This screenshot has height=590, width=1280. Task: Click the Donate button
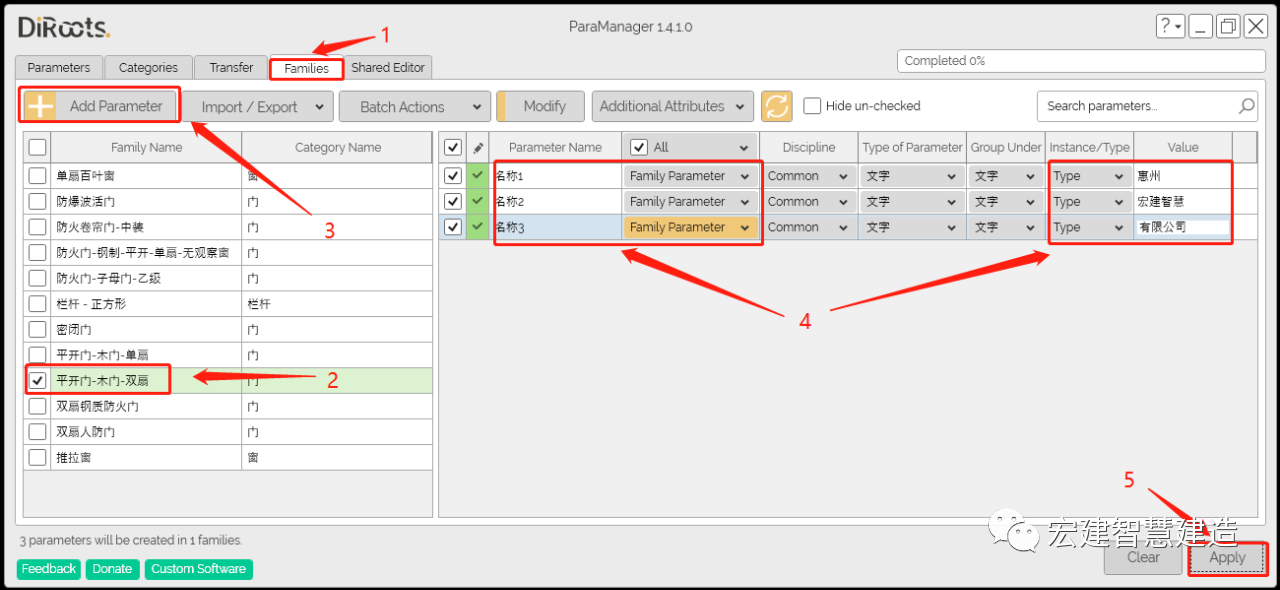point(112,569)
